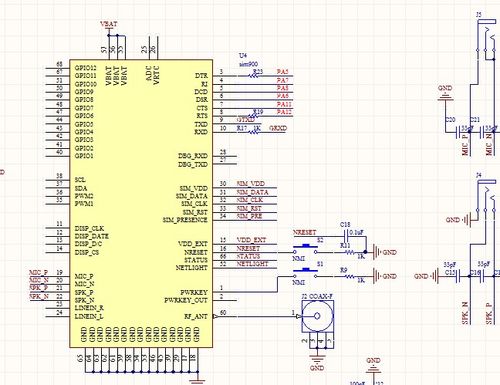Select push-button switch S1
Image resolution: width=500 pixels, height=385 pixels.
pos(305,273)
